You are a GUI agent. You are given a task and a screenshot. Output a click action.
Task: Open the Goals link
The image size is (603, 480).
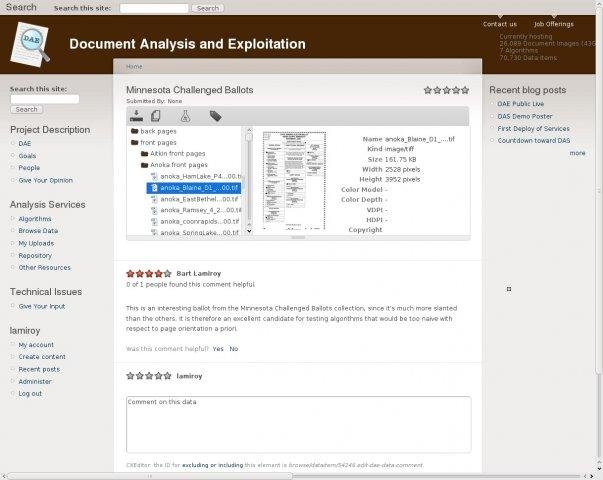click(27, 156)
